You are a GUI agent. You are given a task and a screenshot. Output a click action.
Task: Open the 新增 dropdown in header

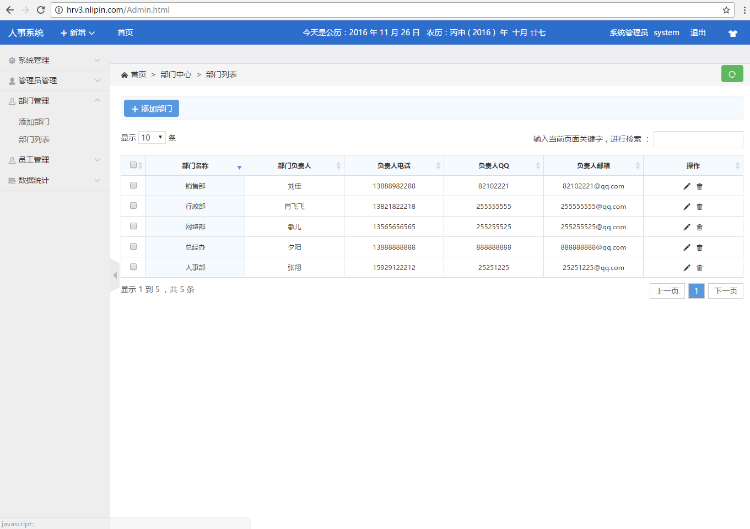tap(77, 33)
